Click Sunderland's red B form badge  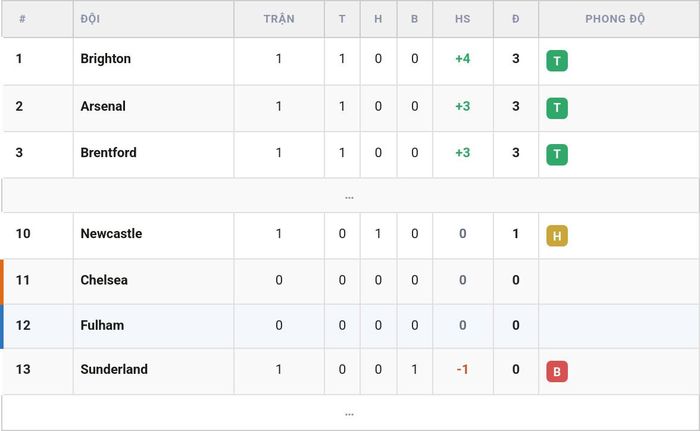pyautogui.click(x=557, y=372)
